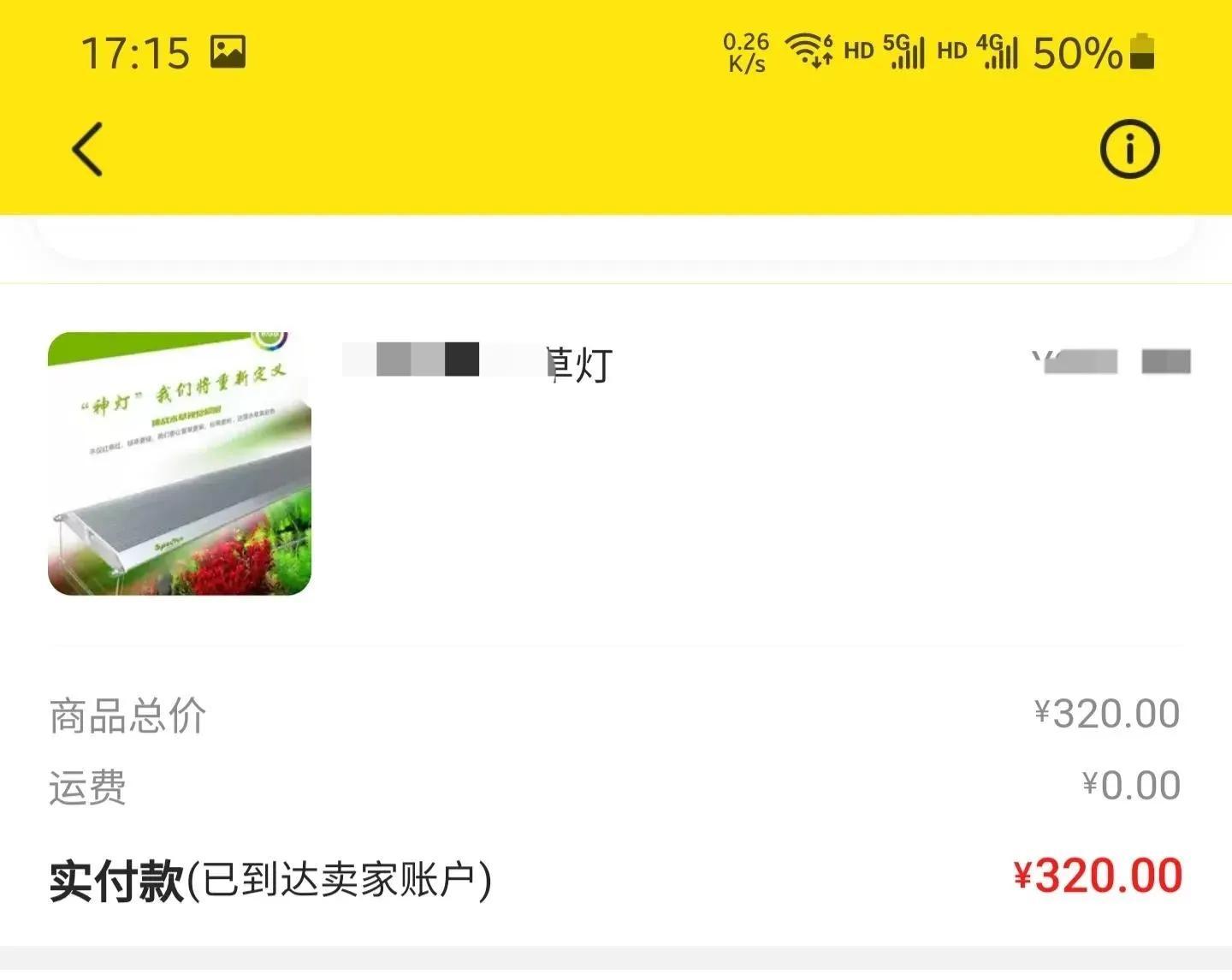The width and height of the screenshot is (1232, 980).
Task: Tap the battery icon in status bar
Action: click(1142, 52)
